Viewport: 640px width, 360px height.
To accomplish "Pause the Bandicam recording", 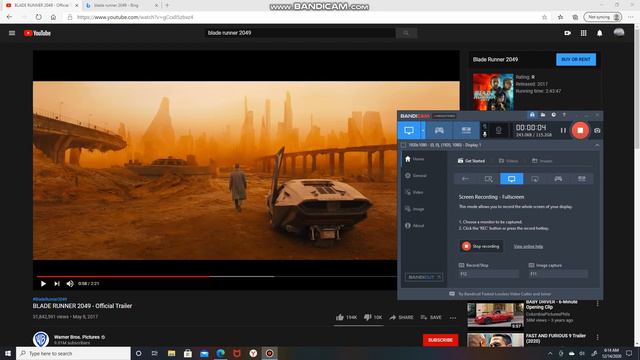I will click(563, 131).
